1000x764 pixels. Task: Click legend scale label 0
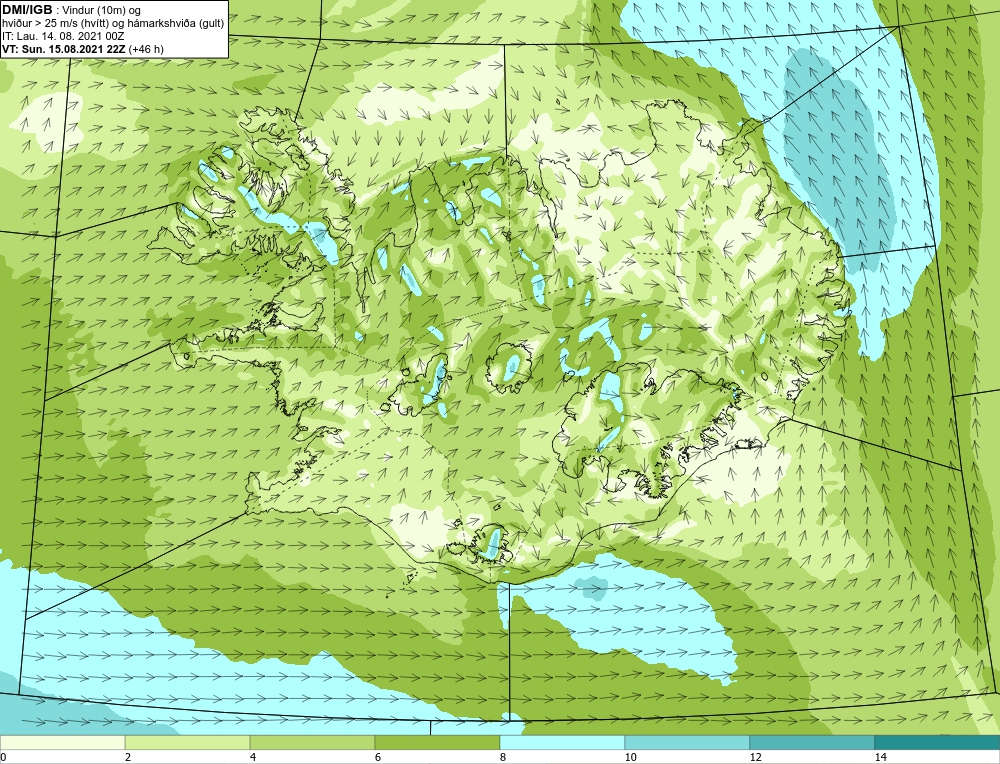3,757
